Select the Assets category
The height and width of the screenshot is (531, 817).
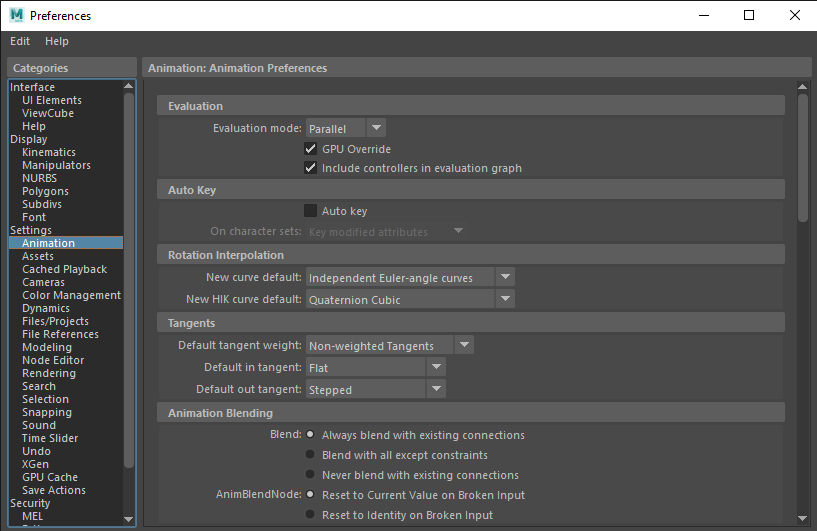click(38, 256)
